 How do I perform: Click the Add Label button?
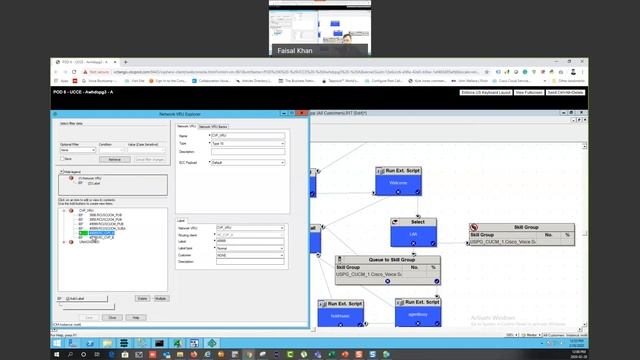[82, 299]
